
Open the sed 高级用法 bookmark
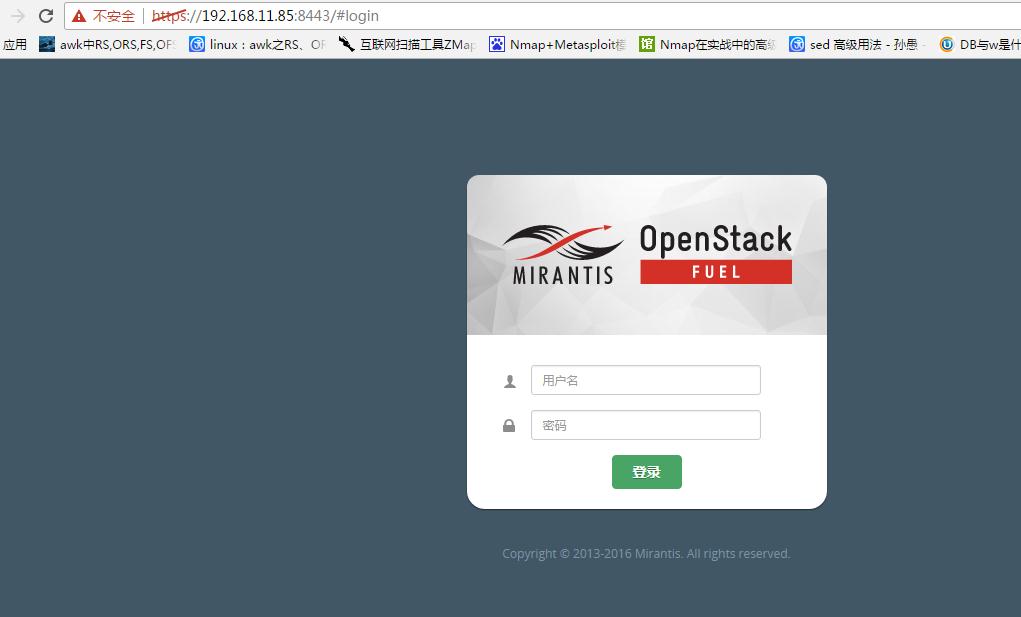pyautogui.click(x=858, y=44)
